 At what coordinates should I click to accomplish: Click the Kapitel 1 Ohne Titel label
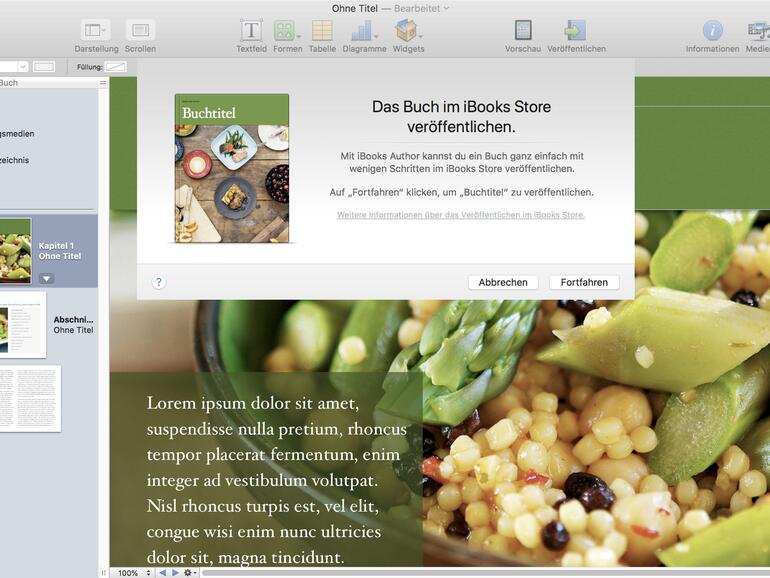pyautogui.click(x=60, y=250)
